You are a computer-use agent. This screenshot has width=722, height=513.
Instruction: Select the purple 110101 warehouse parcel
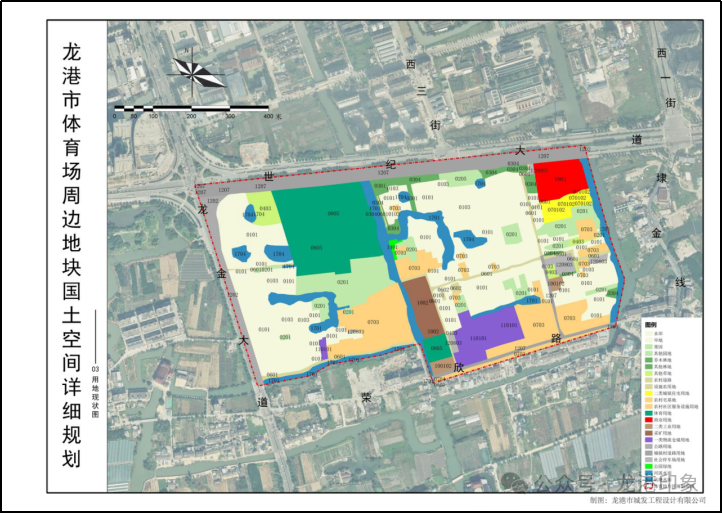click(x=484, y=335)
